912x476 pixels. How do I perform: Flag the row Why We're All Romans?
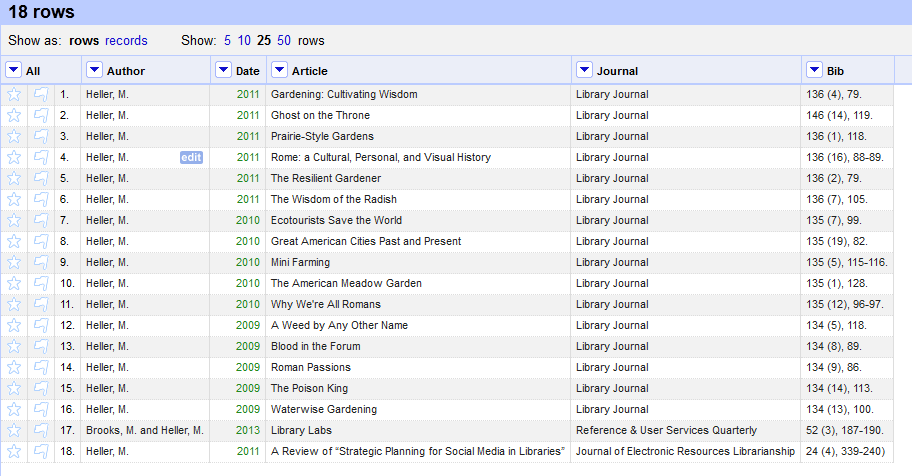pos(41,304)
